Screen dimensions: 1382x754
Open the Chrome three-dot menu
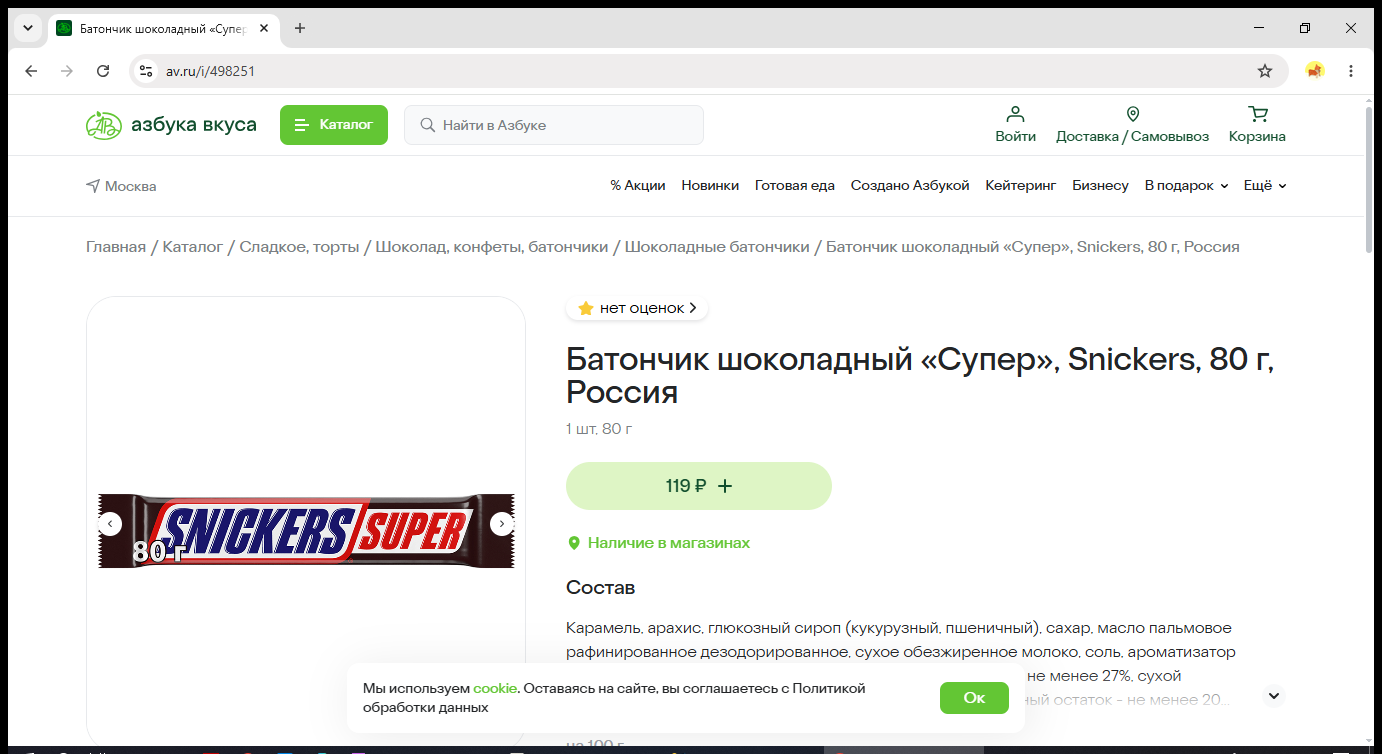[x=1351, y=71]
